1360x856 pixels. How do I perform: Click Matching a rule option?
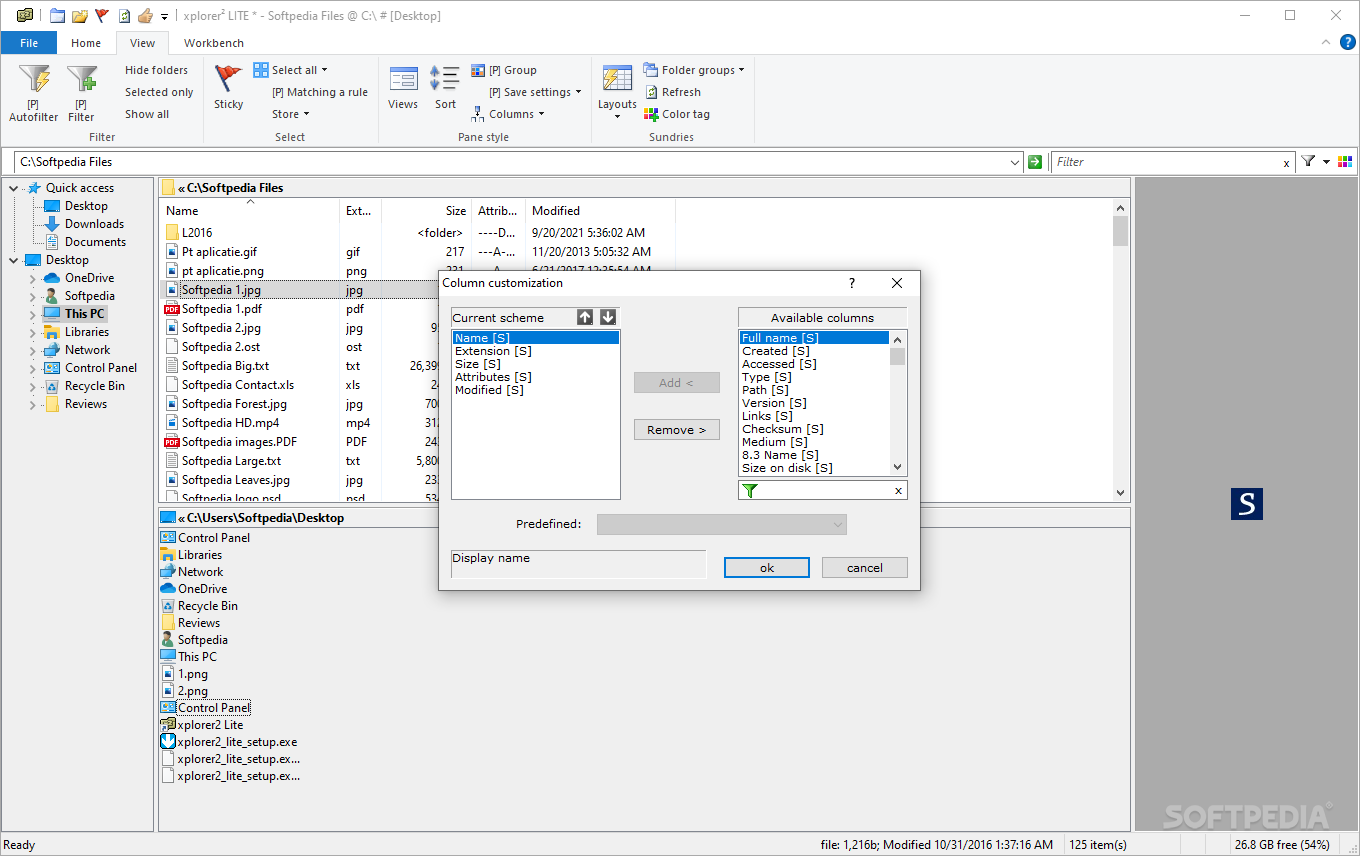[320, 92]
